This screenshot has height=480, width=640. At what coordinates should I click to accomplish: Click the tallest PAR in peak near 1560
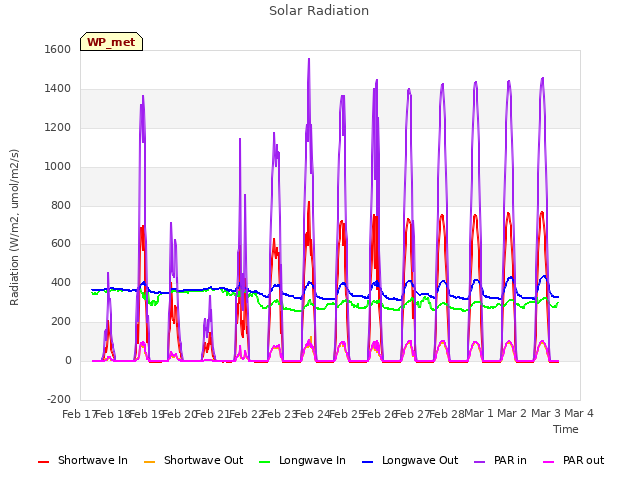click(309, 60)
